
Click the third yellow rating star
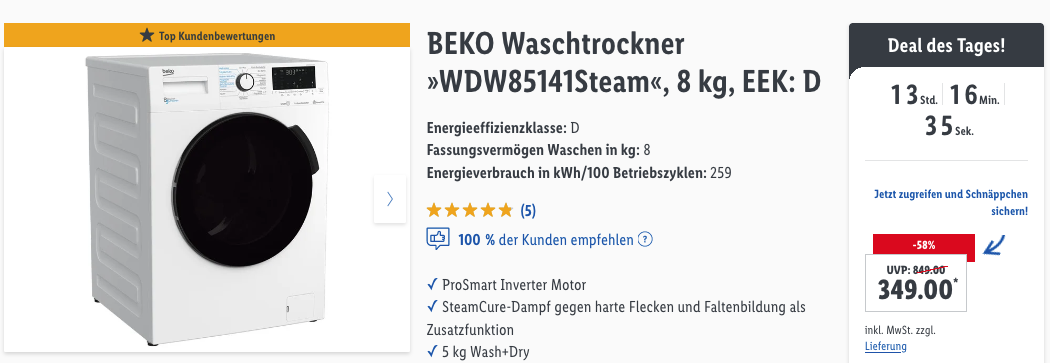click(x=469, y=211)
